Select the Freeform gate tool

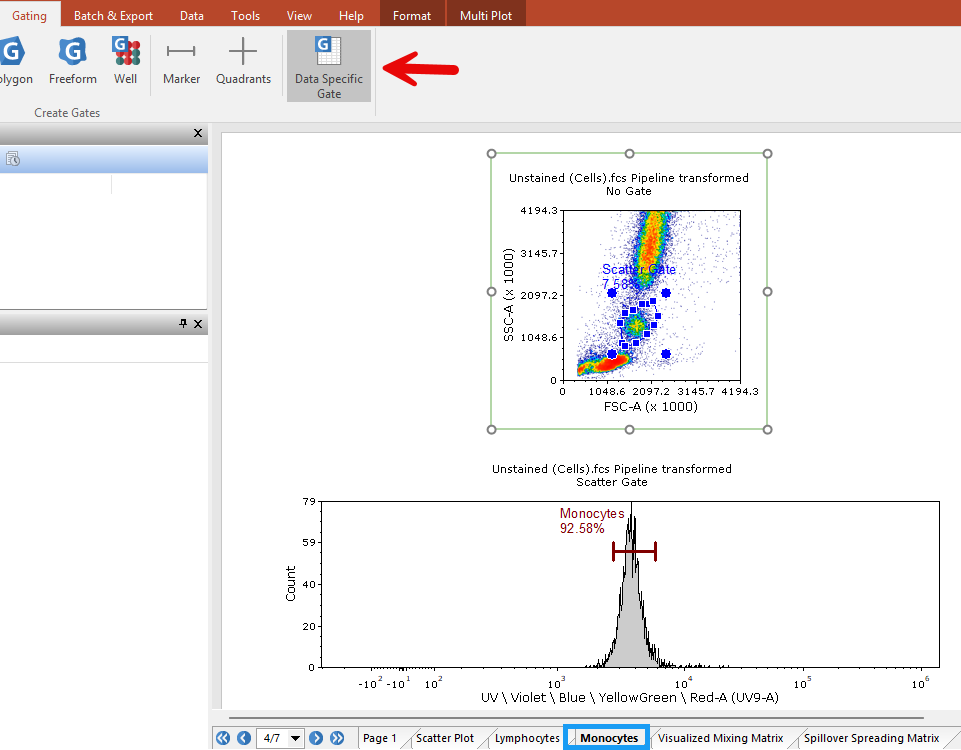[73, 61]
